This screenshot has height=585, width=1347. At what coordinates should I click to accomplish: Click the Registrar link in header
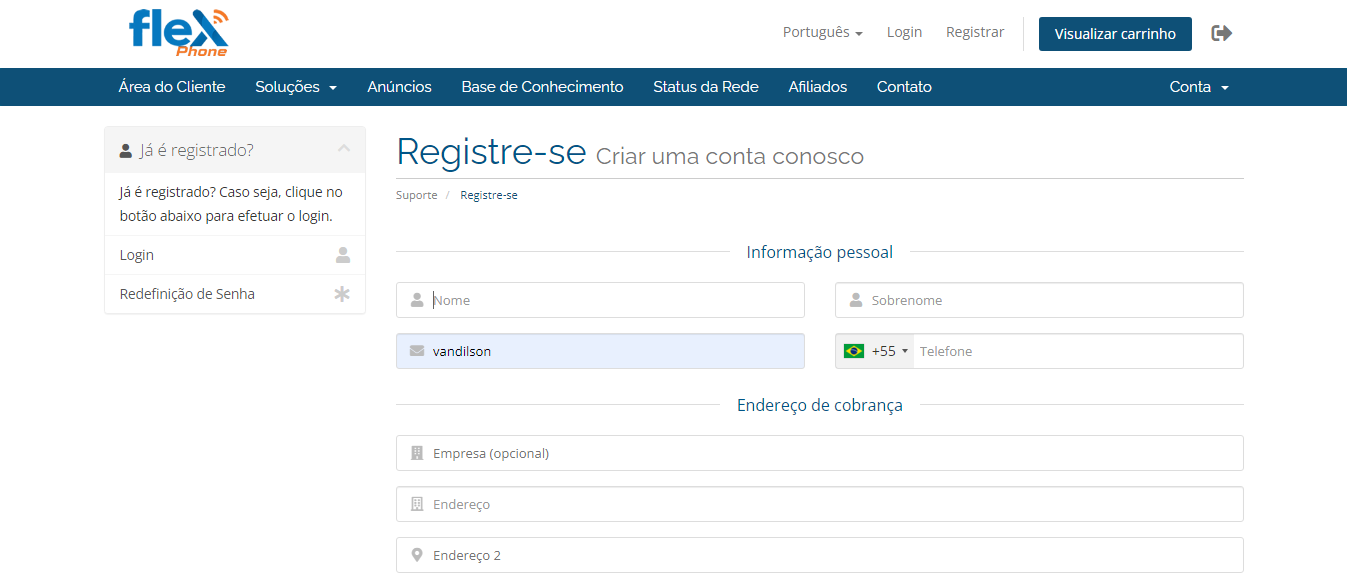tap(975, 32)
